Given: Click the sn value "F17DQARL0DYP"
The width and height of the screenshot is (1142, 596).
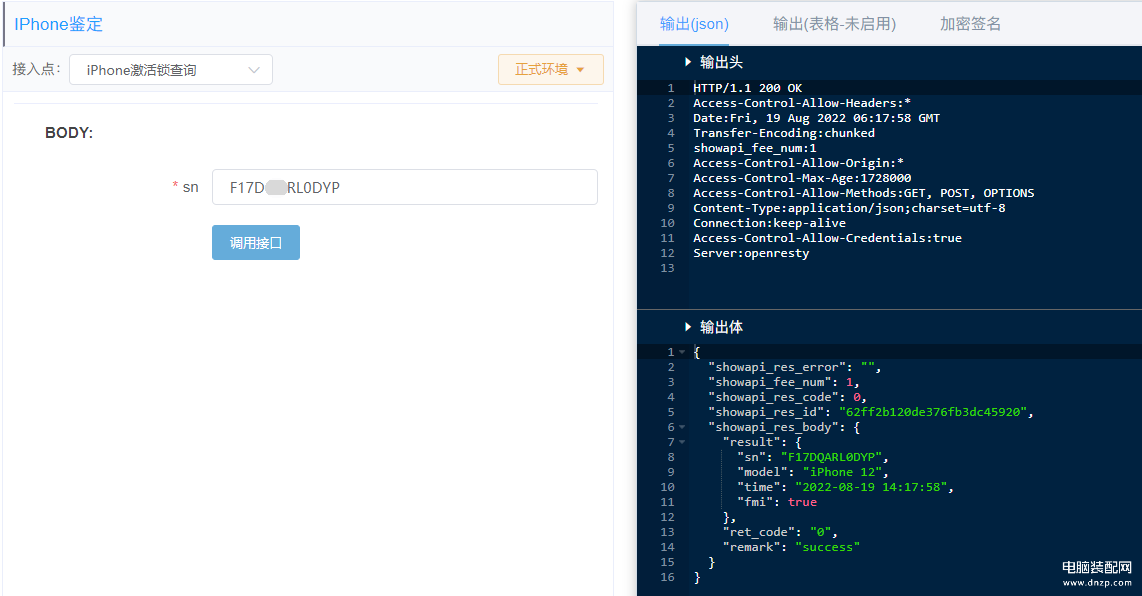Looking at the screenshot, I should 831,458.
